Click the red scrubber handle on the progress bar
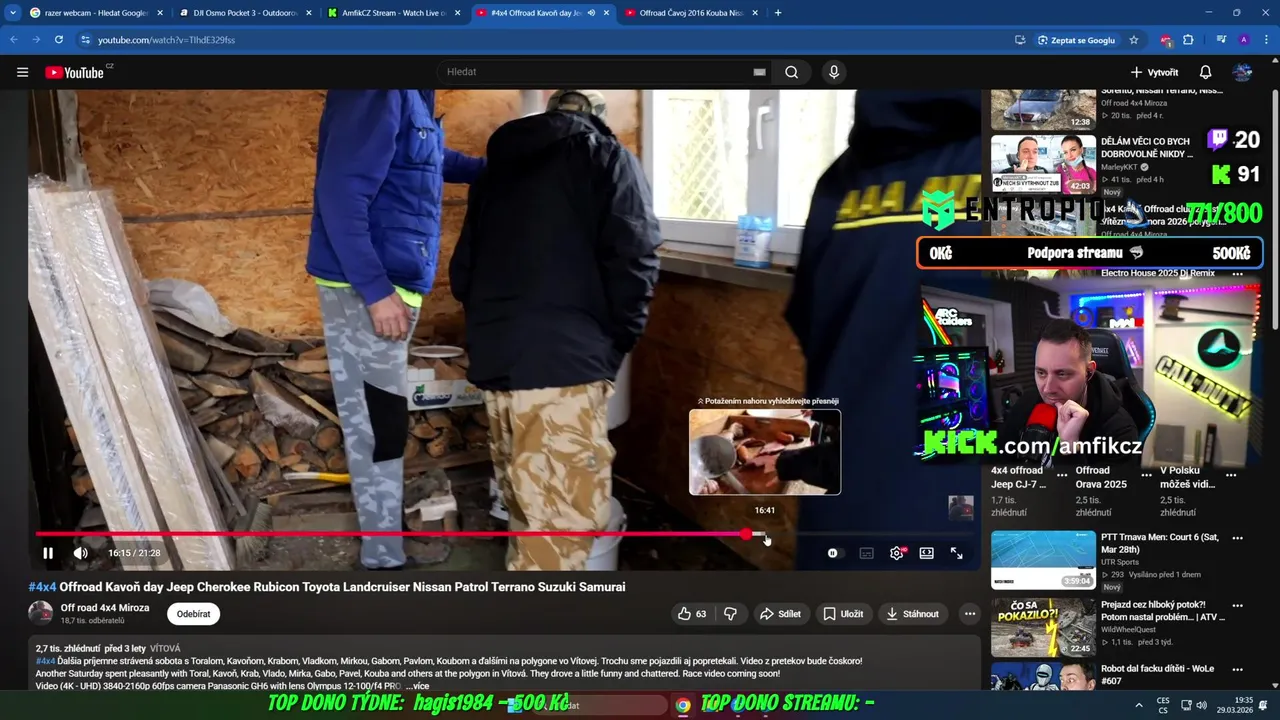The width and height of the screenshot is (1280, 720). click(746, 534)
